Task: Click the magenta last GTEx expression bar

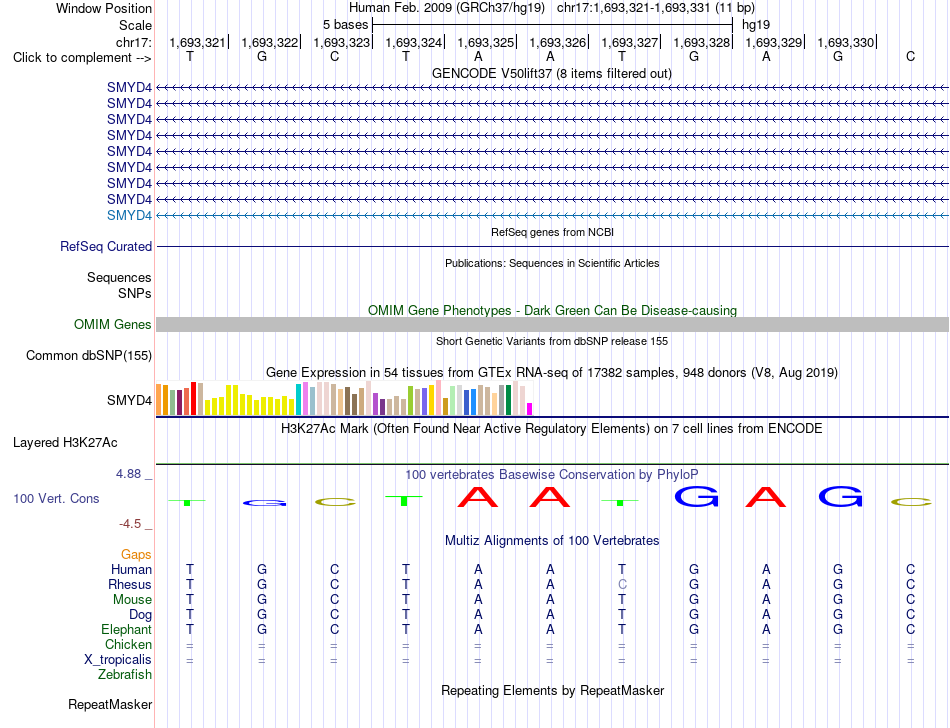Action: click(530, 409)
